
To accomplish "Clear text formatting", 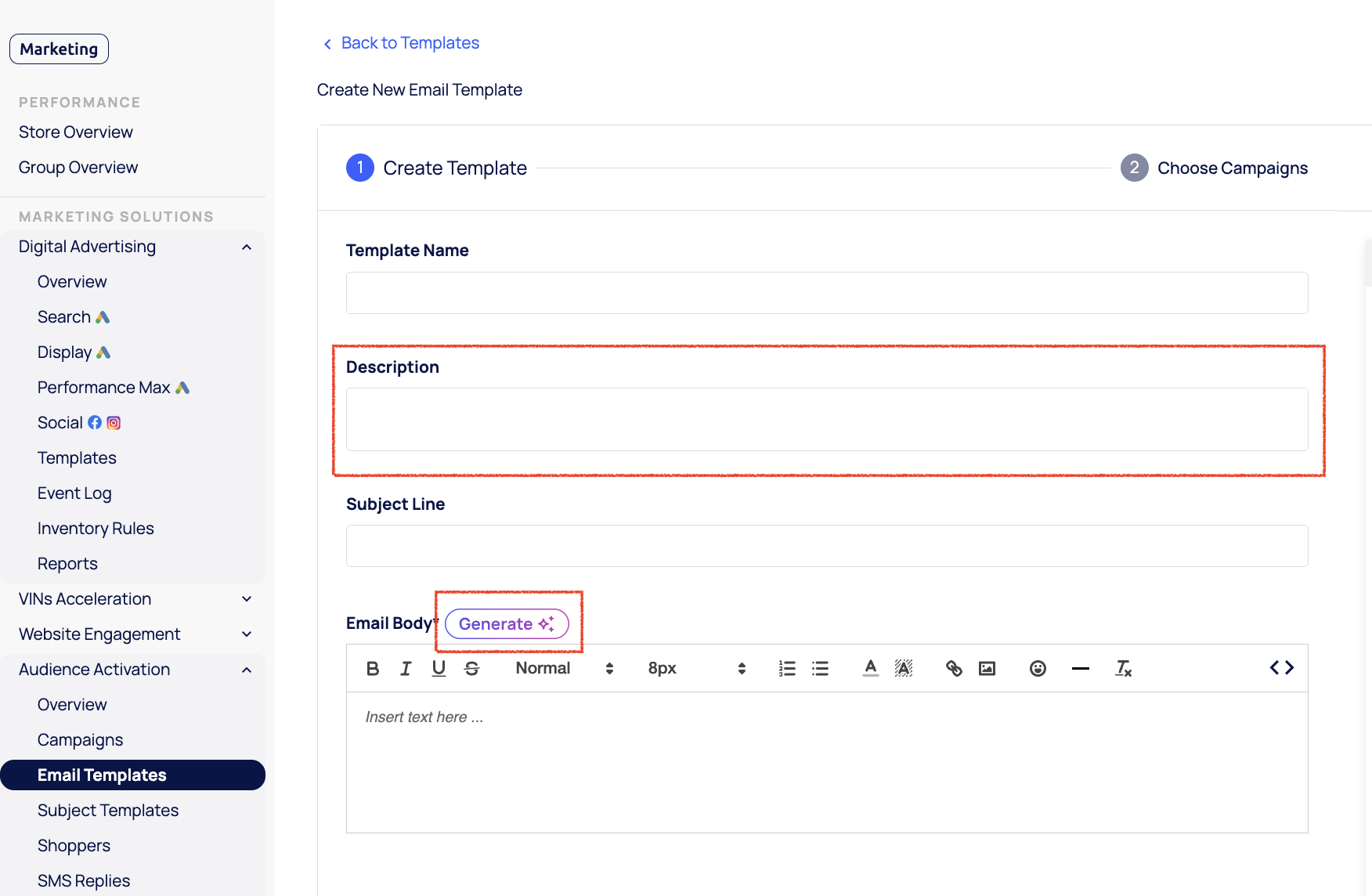I will pyautogui.click(x=1123, y=668).
